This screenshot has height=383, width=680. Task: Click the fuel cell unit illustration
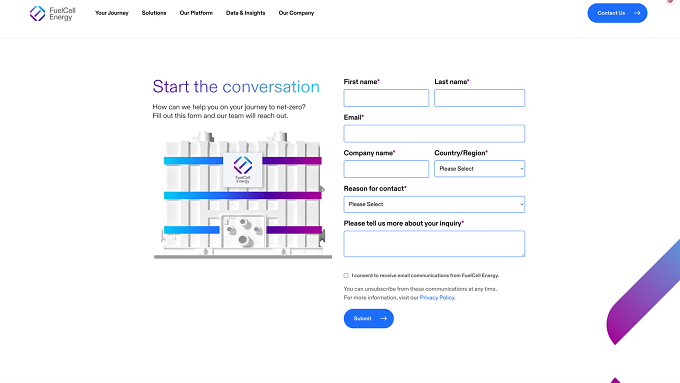click(x=243, y=195)
